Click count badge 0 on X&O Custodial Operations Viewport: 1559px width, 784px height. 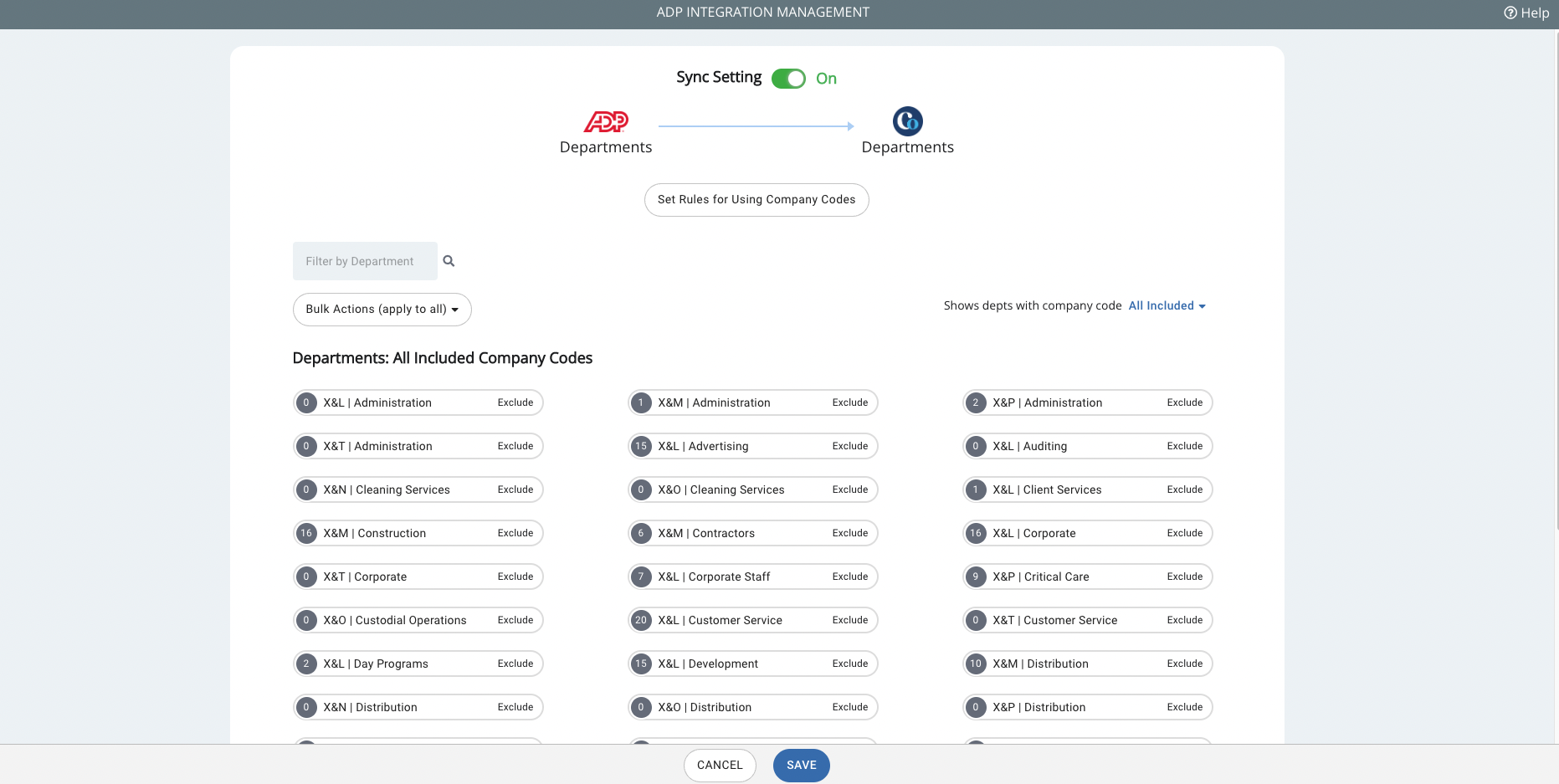(306, 620)
